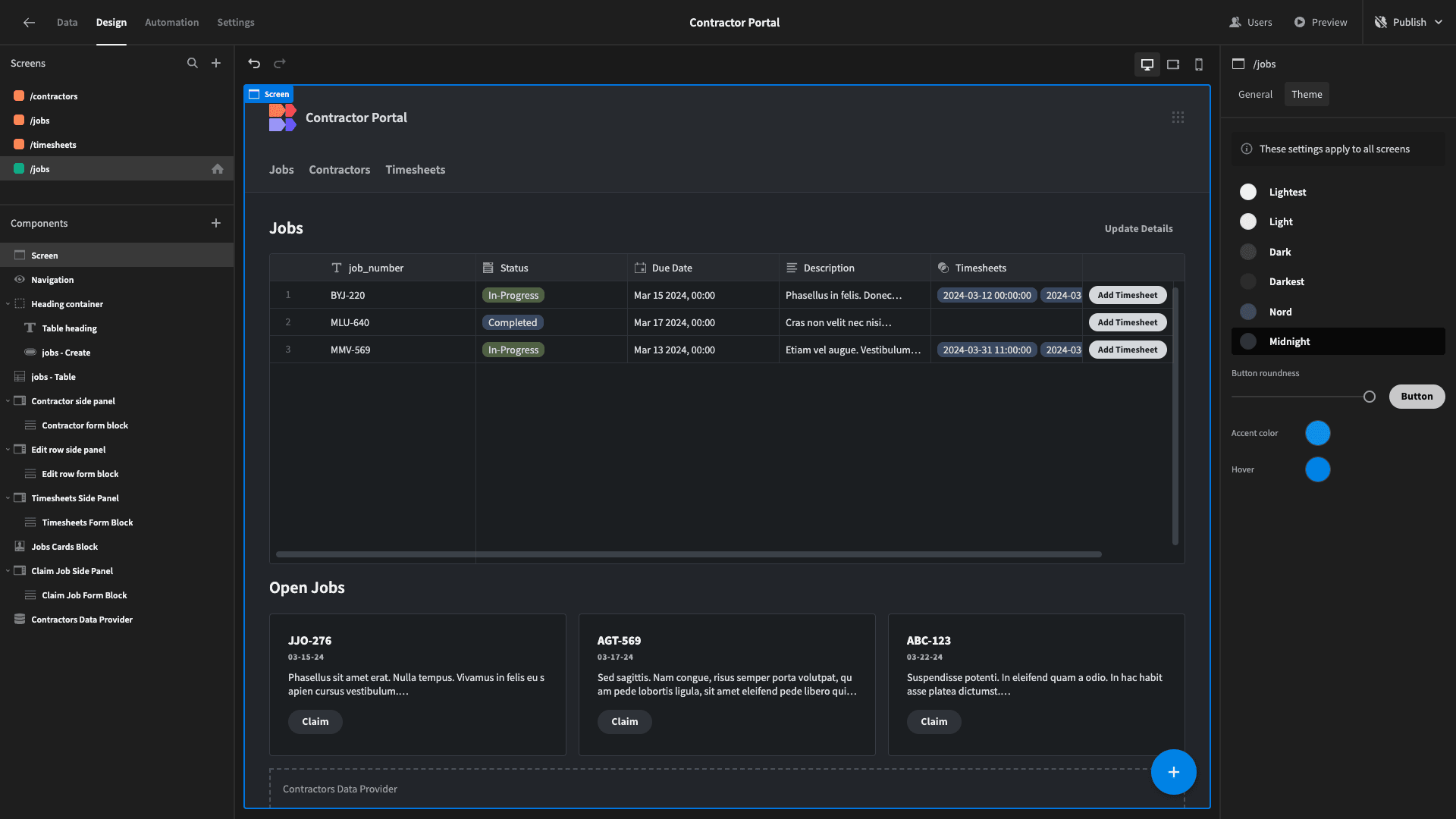Open the Settings tab

click(236, 23)
